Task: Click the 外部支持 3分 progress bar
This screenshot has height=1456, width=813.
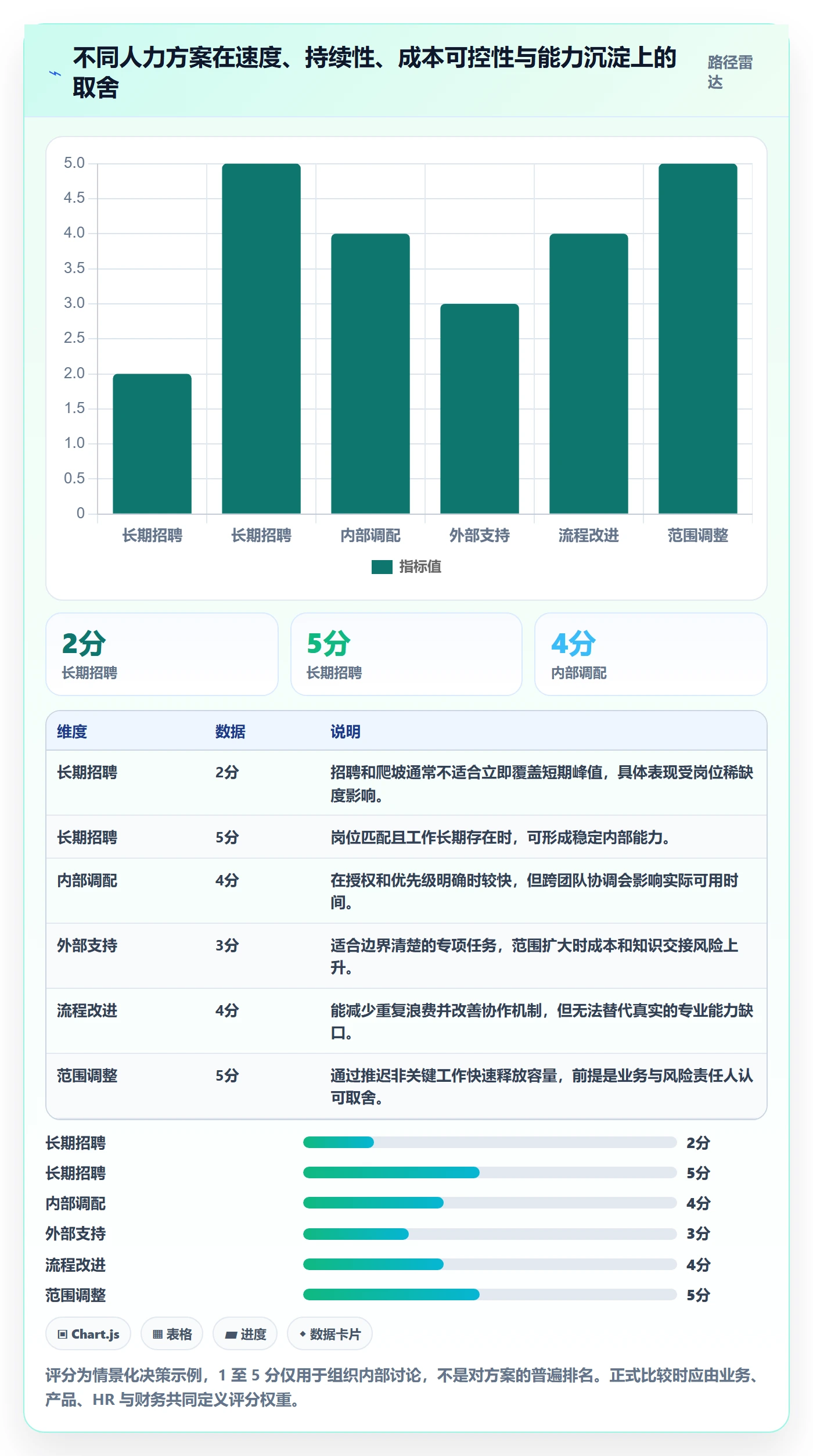Action: point(490,1234)
